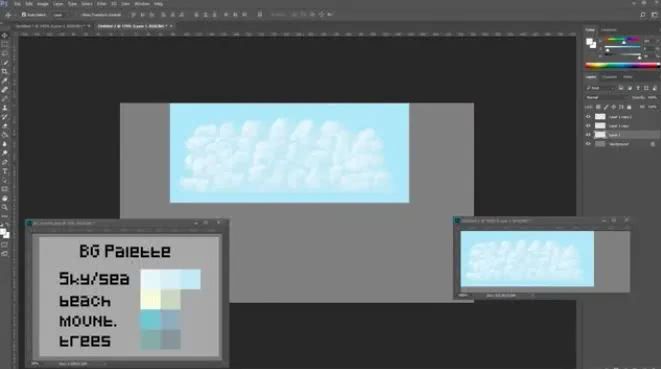Hide the Layer 1 copy 2 layer
The width and height of the screenshot is (661, 369).
coord(588,117)
